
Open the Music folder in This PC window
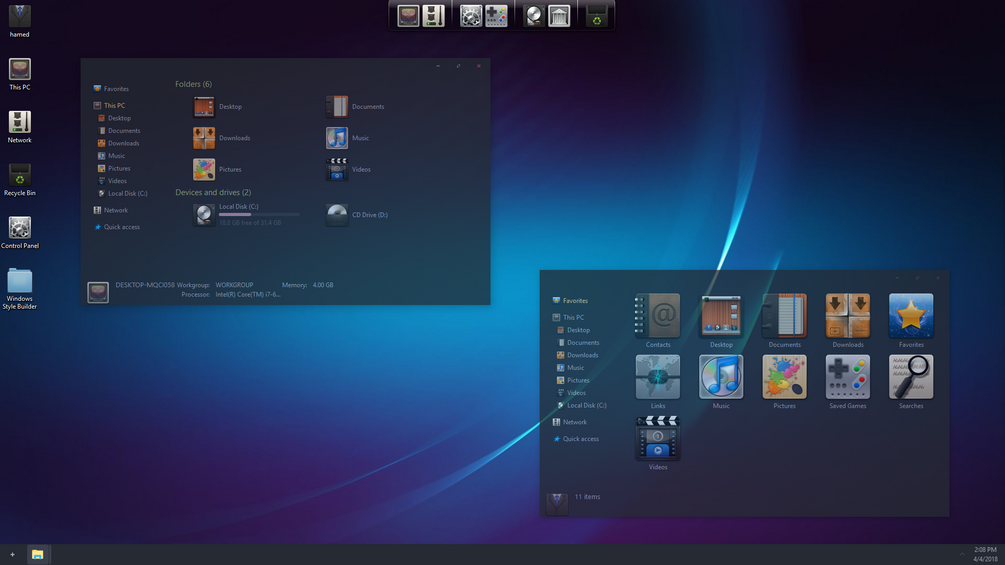(347, 138)
